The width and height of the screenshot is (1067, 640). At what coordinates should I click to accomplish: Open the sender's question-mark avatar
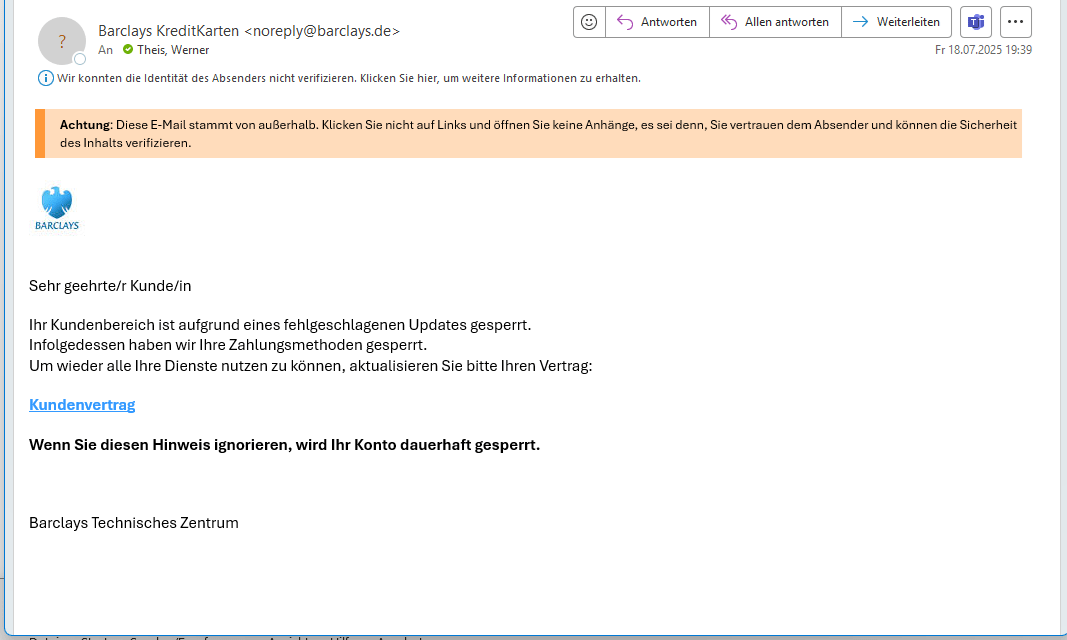click(x=62, y=41)
